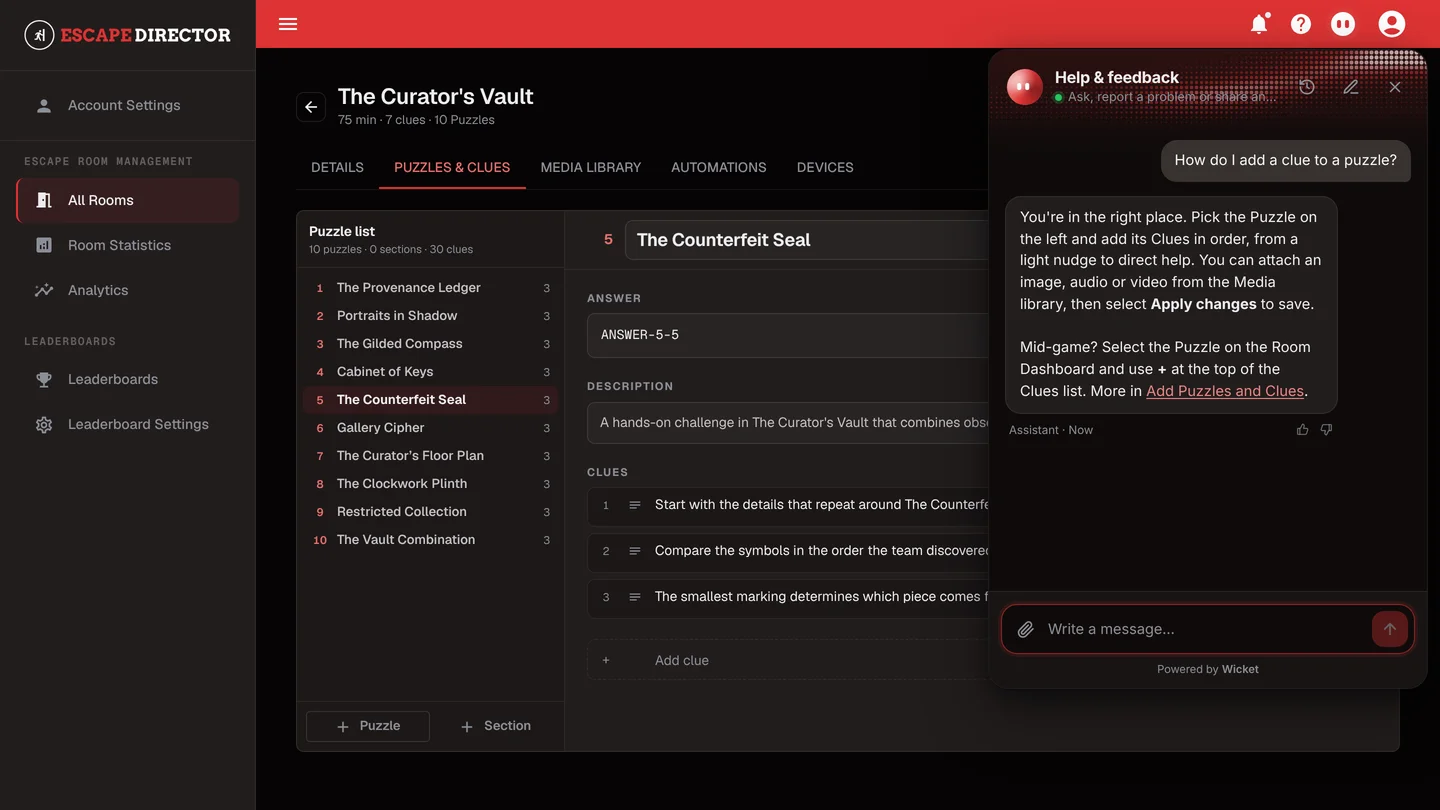Click the help question mark icon
Viewport: 1440px width, 810px height.
coord(1301,24)
